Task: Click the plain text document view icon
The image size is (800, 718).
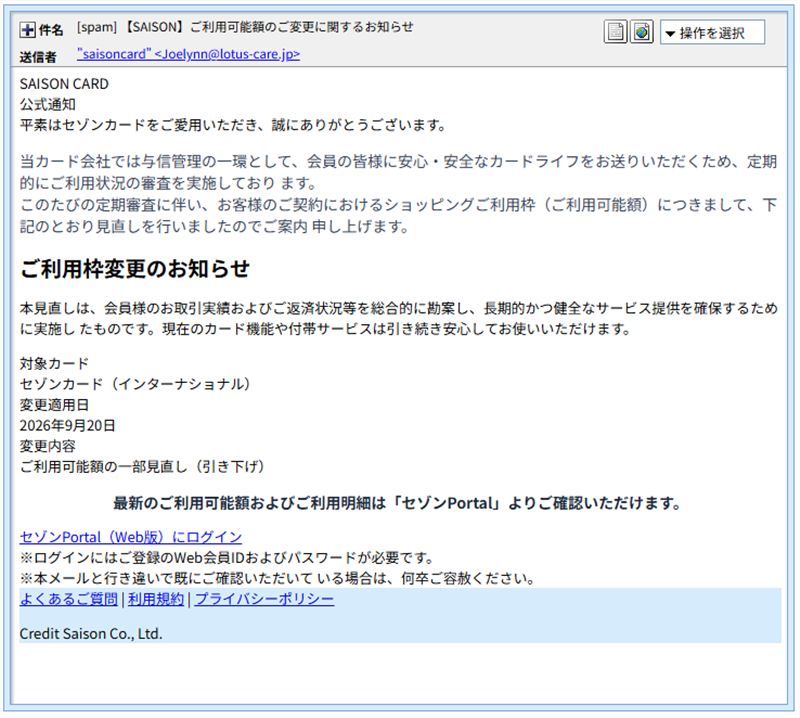Action: pyautogui.click(x=615, y=32)
